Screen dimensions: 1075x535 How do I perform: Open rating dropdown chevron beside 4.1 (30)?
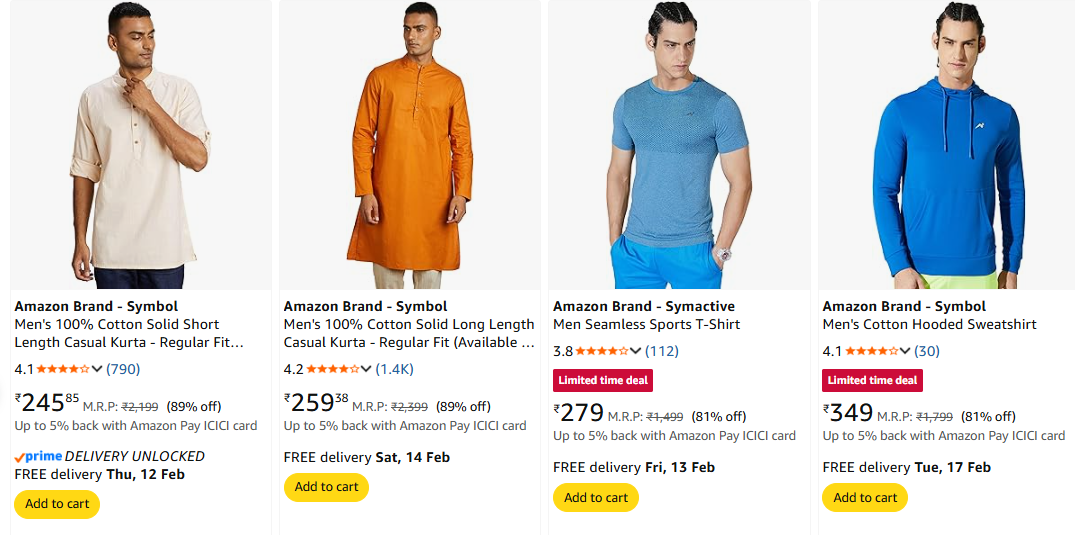tap(906, 351)
